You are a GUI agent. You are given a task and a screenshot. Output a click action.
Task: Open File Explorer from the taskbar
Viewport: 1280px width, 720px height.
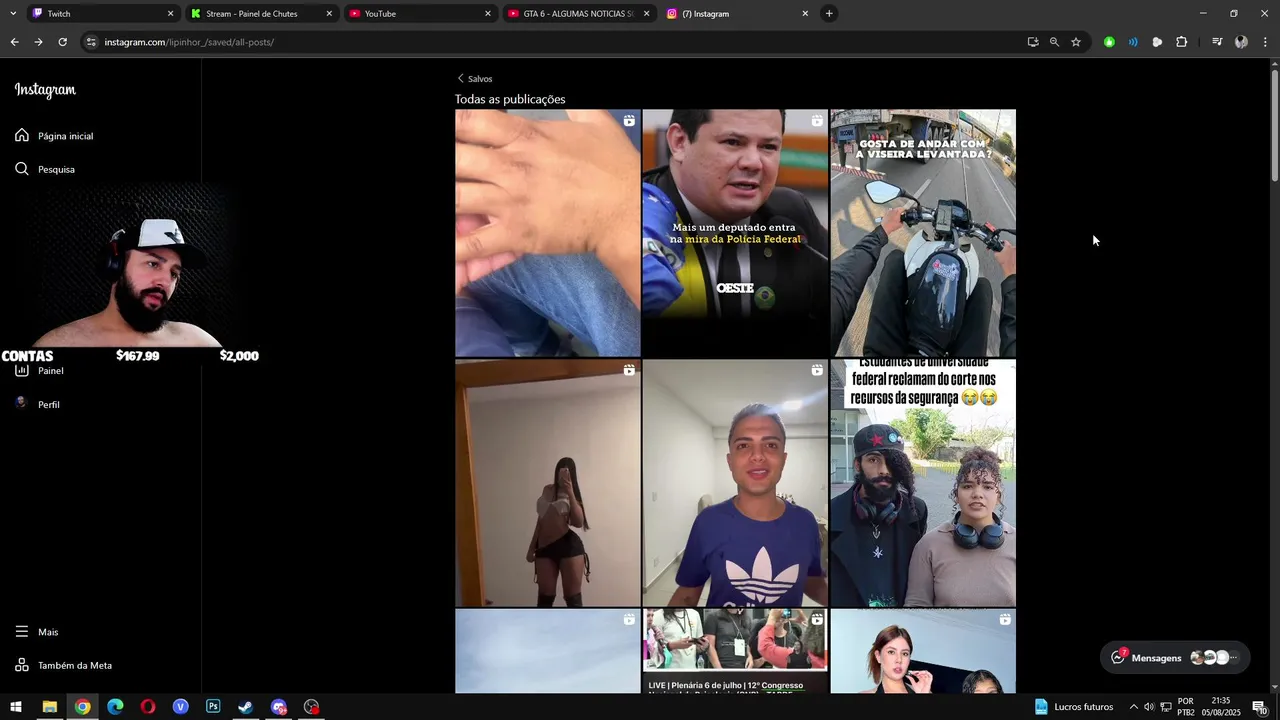[49, 707]
